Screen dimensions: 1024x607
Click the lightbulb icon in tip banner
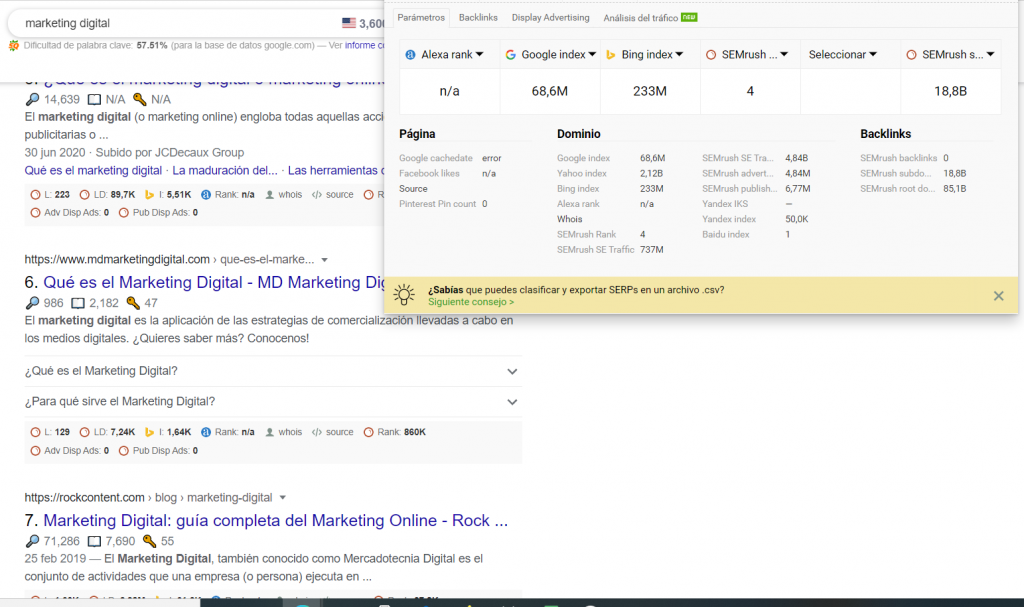click(x=404, y=295)
